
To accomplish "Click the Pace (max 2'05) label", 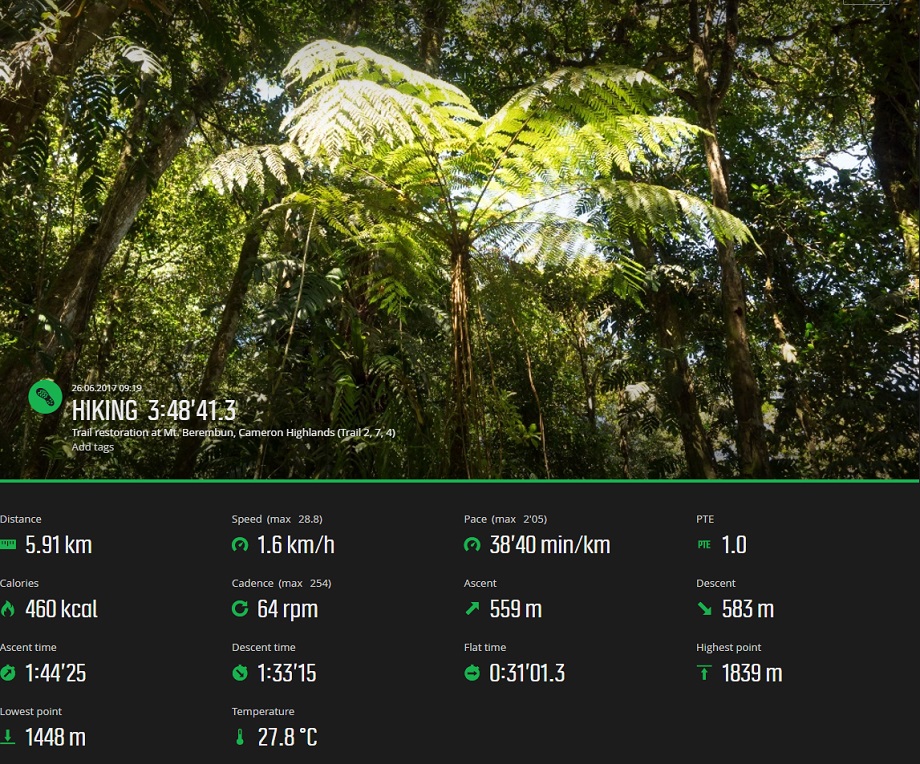I will [505, 519].
